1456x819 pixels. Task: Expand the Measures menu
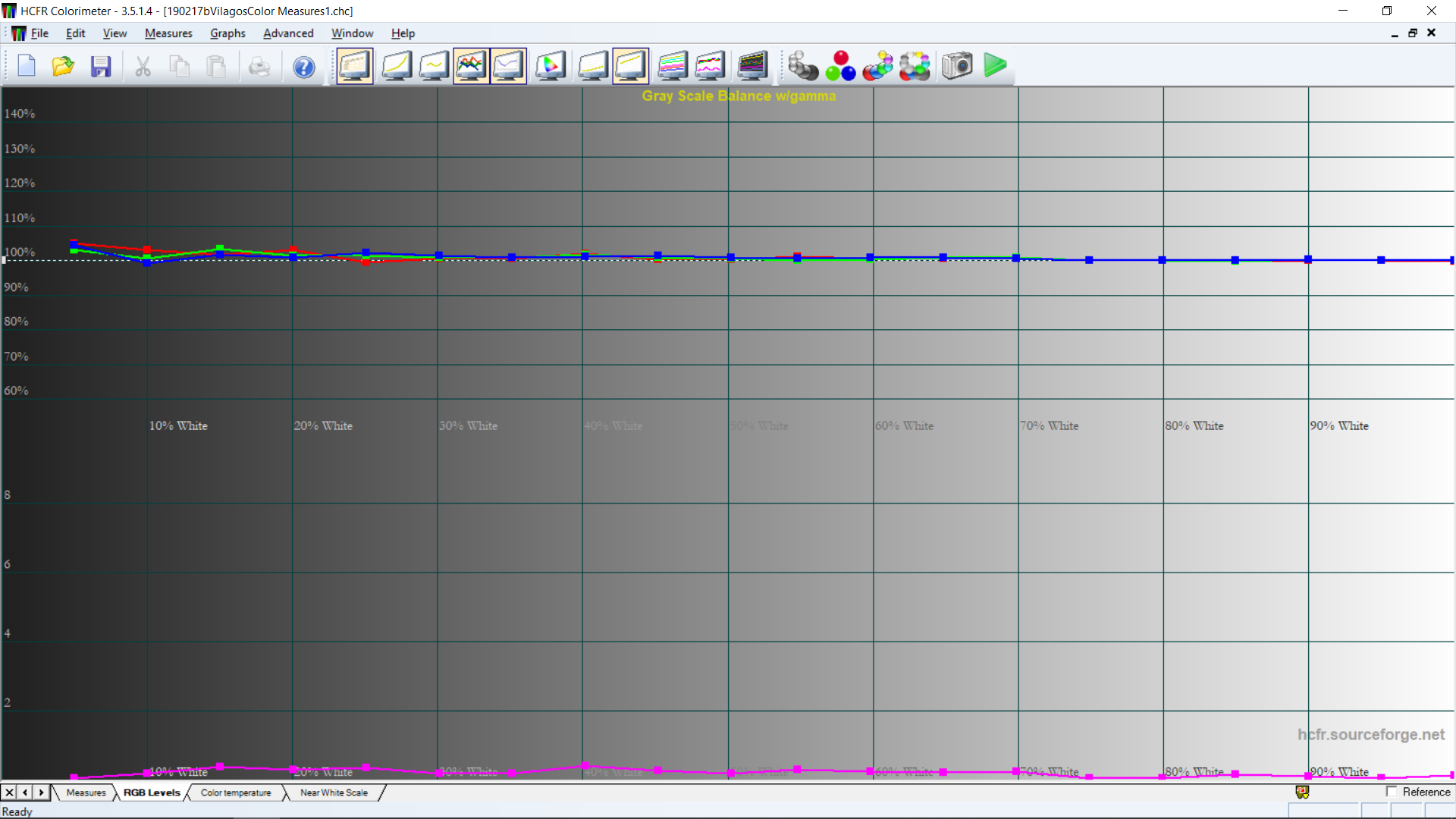click(168, 33)
